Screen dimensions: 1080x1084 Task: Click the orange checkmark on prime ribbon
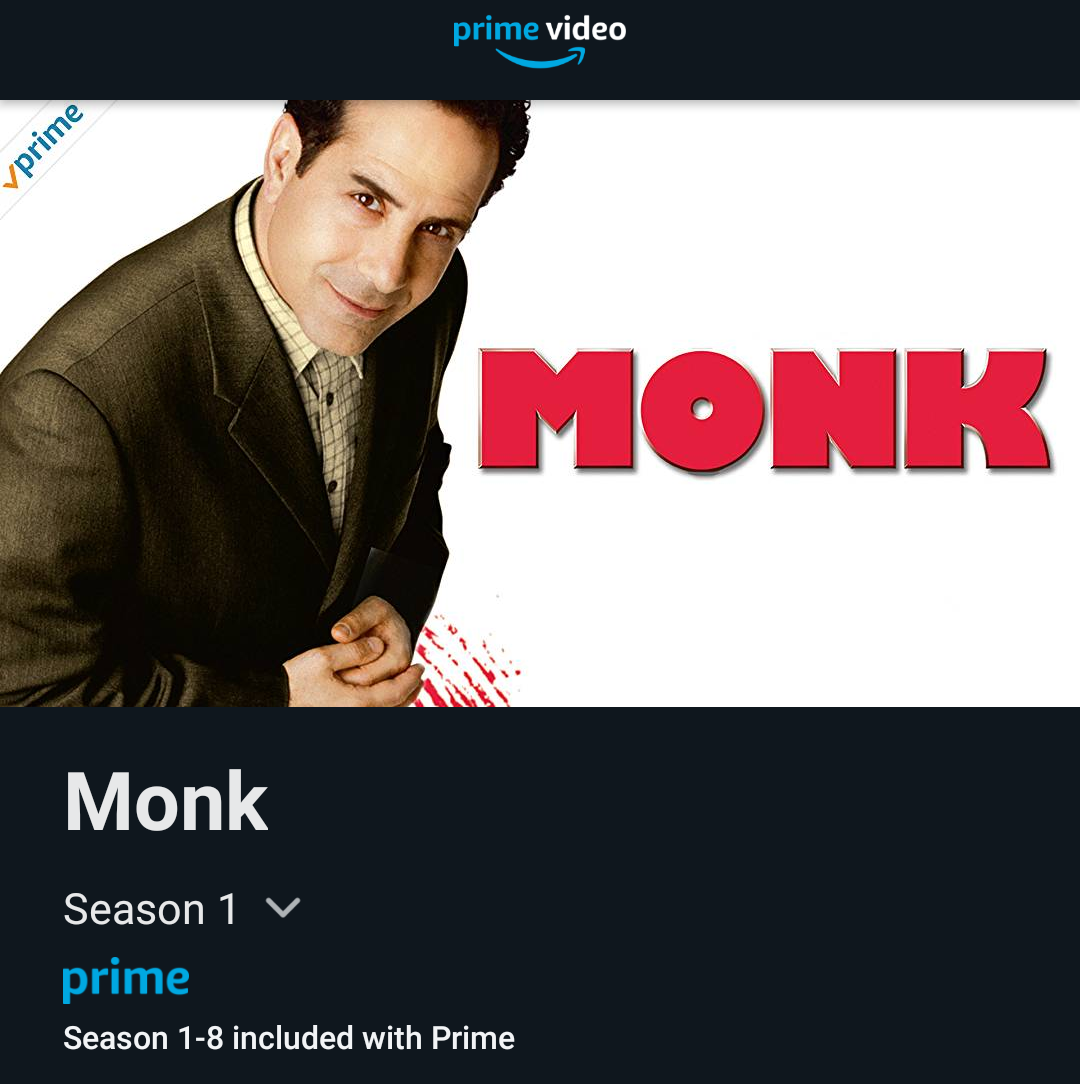[x=10, y=177]
